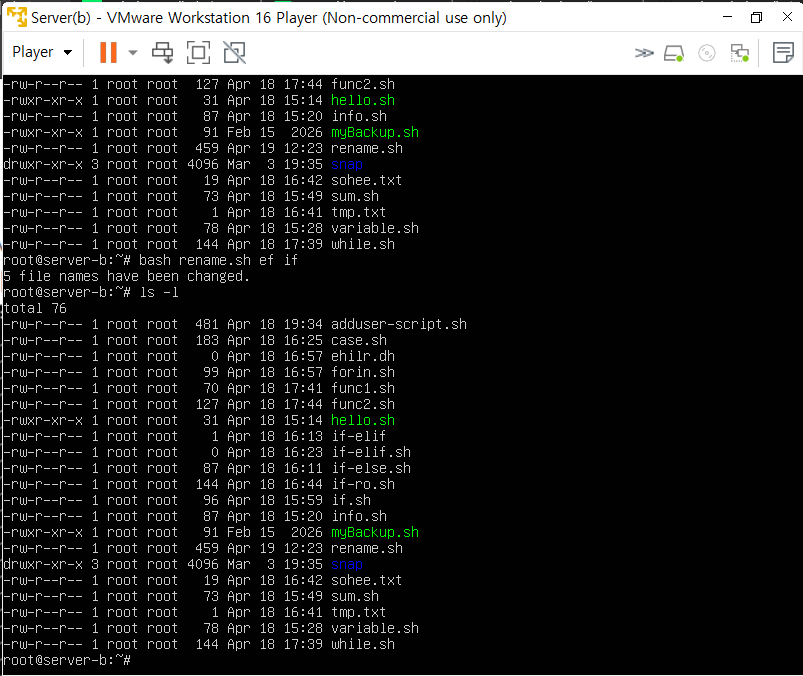803x676 pixels.
Task: Click the double-chevron devices expander
Action: 644,53
